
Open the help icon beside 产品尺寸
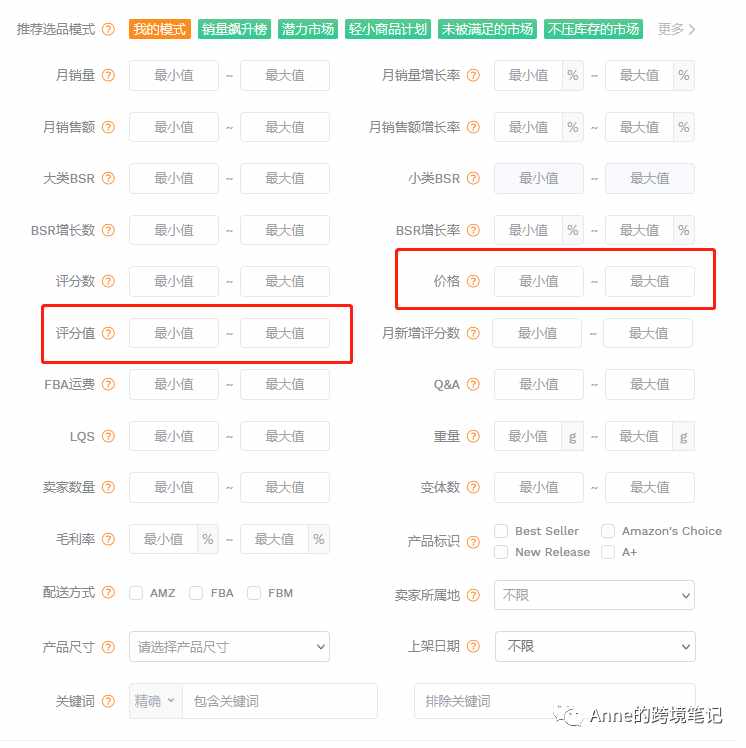tap(108, 647)
